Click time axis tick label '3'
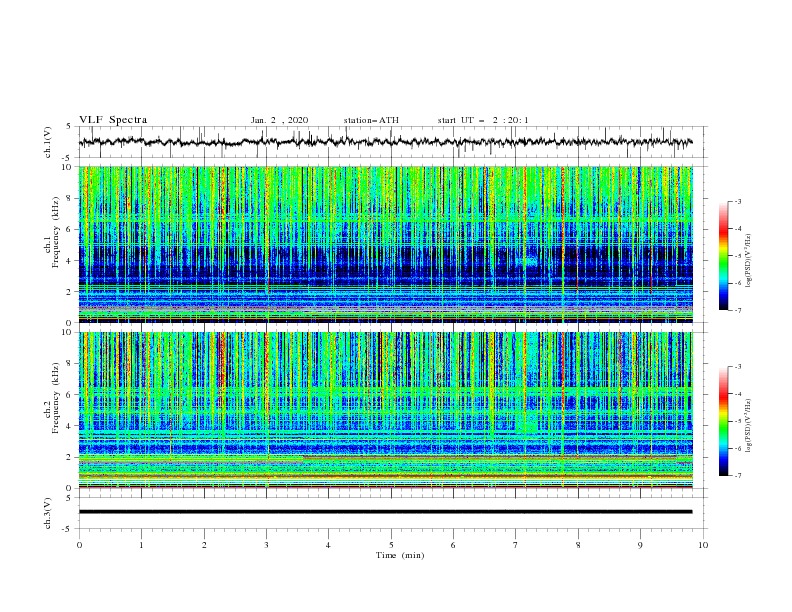This screenshot has width=792, height=612. 266,545
